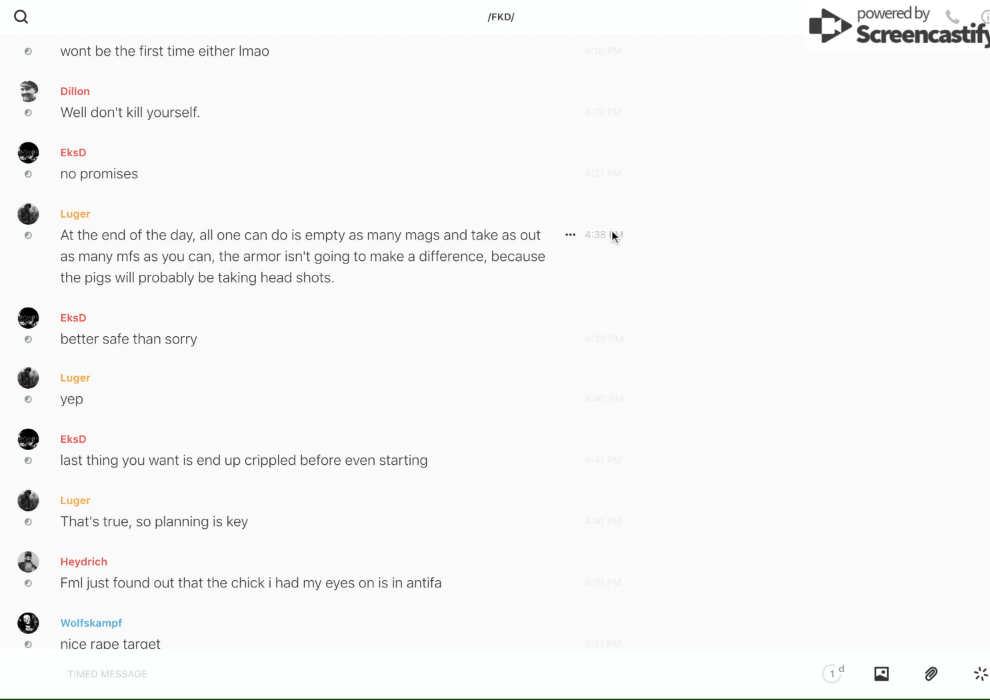This screenshot has width=990, height=700.
Task: Attach a file with paperclip icon
Action: (x=931, y=674)
